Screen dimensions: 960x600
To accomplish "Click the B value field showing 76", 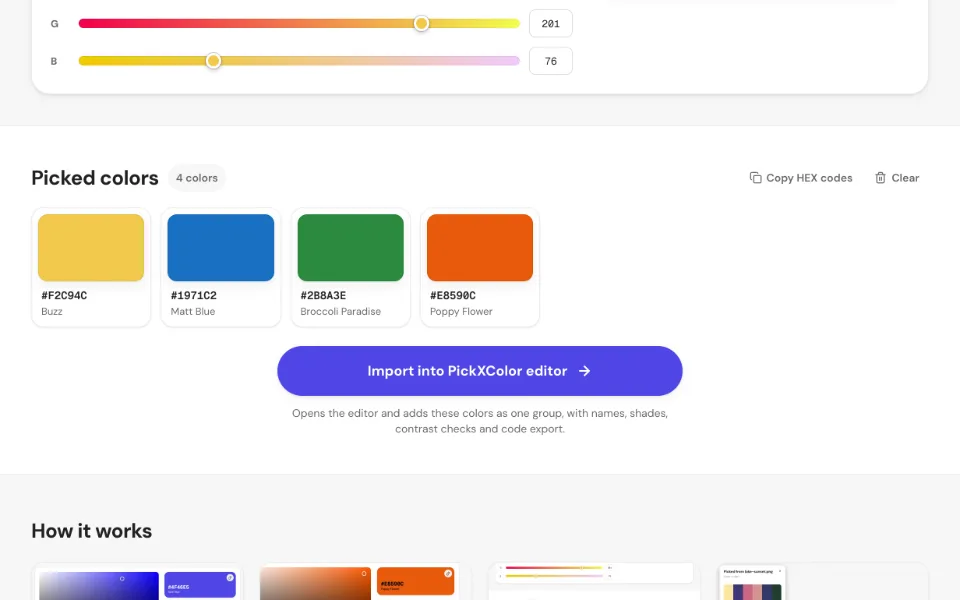I will 551,61.
